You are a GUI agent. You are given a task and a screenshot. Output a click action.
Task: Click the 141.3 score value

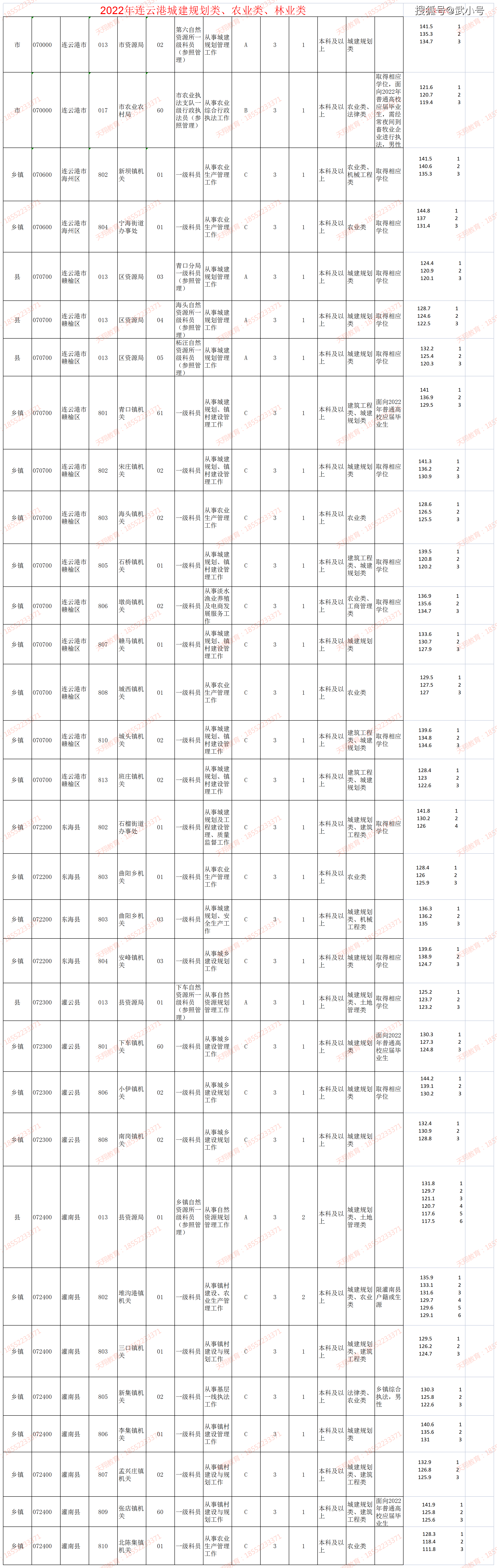(x=425, y=461)
